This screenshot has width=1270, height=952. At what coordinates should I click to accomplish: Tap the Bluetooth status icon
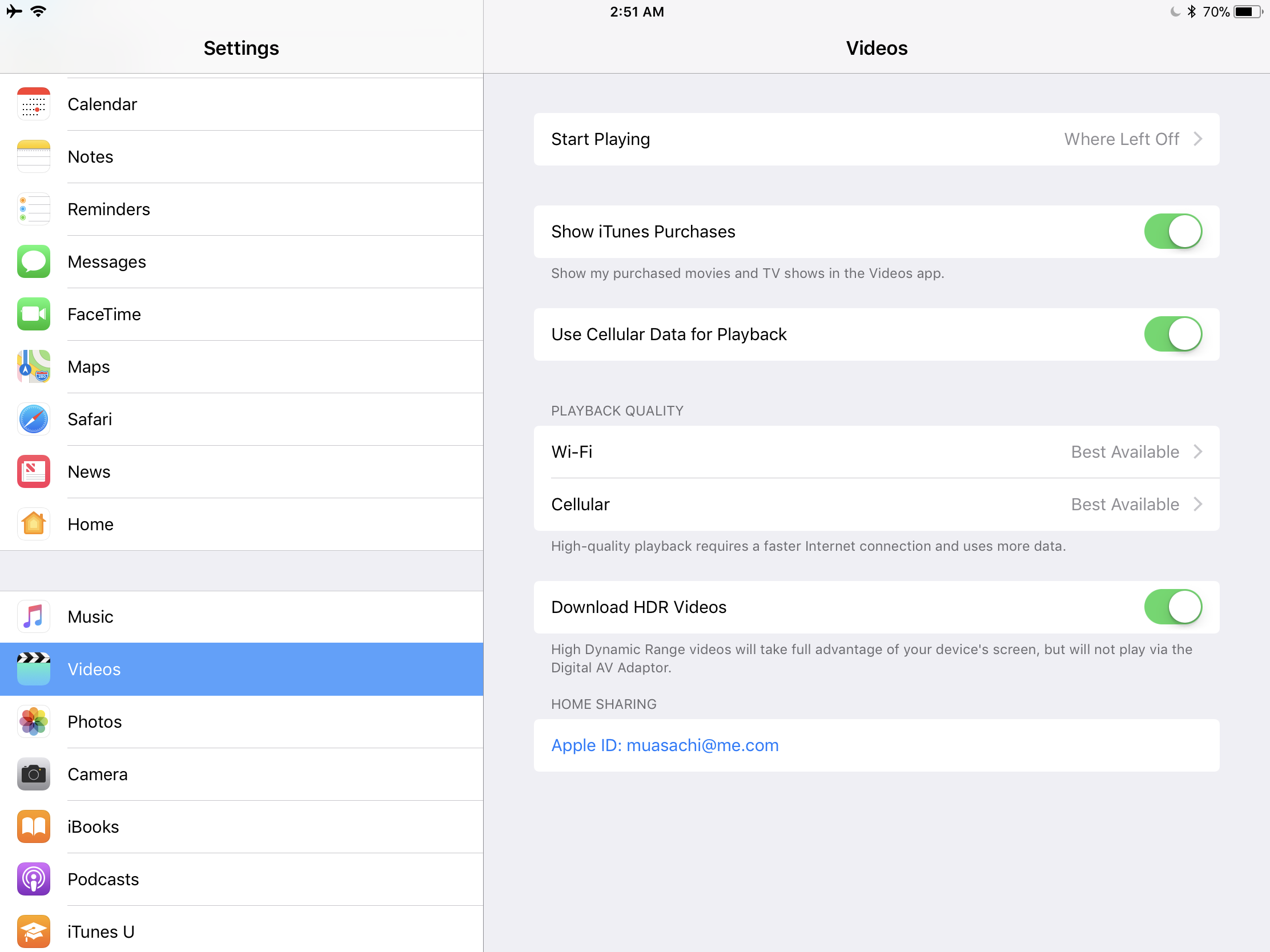point(1191,11)
